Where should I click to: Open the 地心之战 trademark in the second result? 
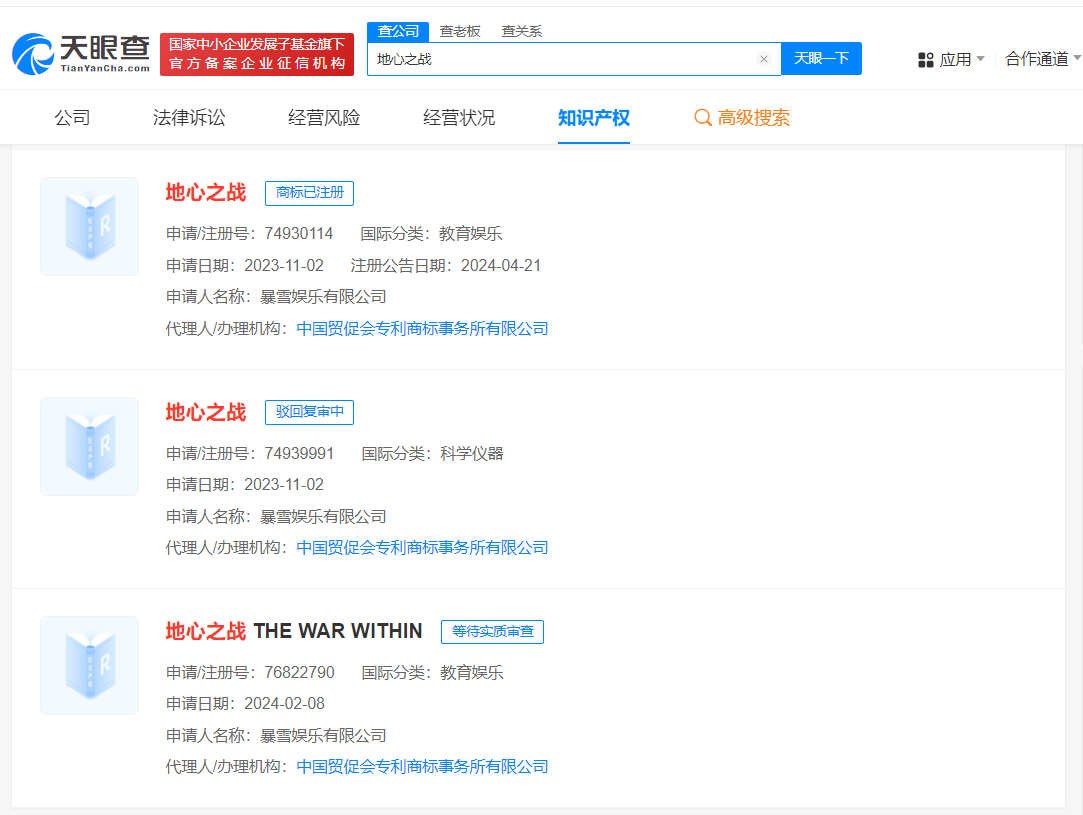tap(204, 412)
